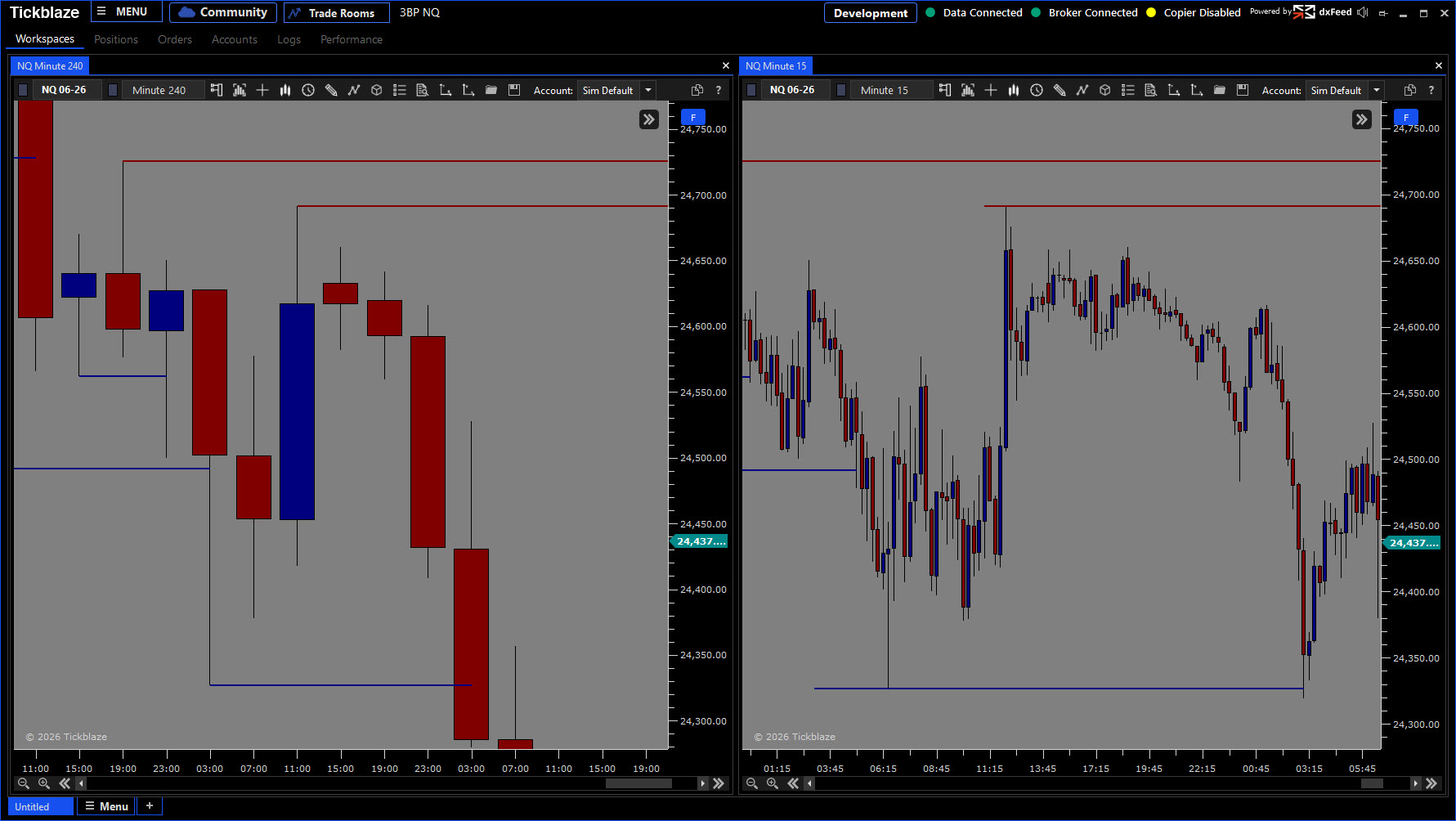Expand the side panel arrow on right chart
Viewport: 1456px width, 821px height.
(1362, 119)
